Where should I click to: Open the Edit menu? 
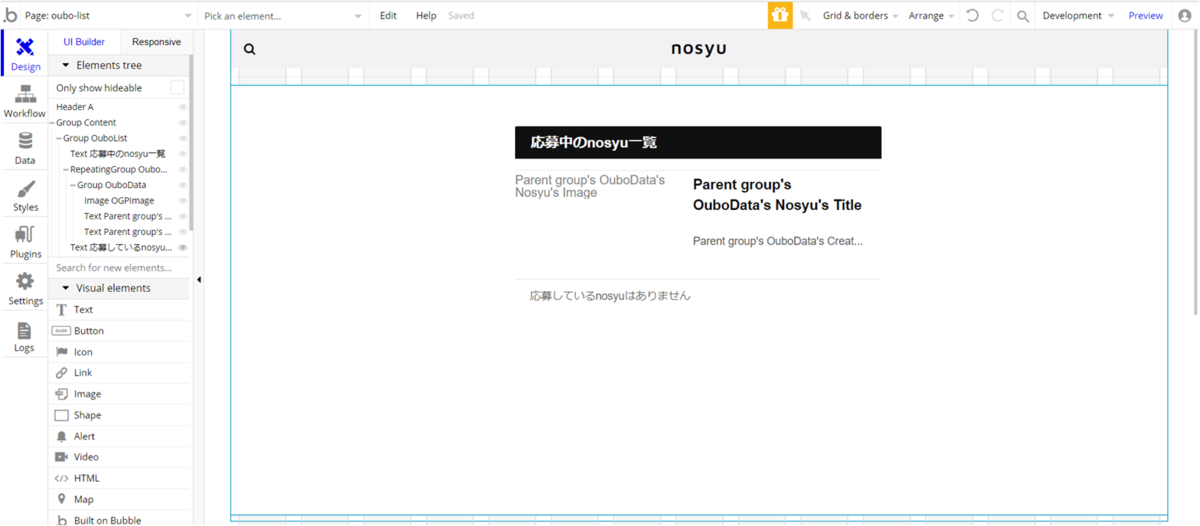[388, 16]
